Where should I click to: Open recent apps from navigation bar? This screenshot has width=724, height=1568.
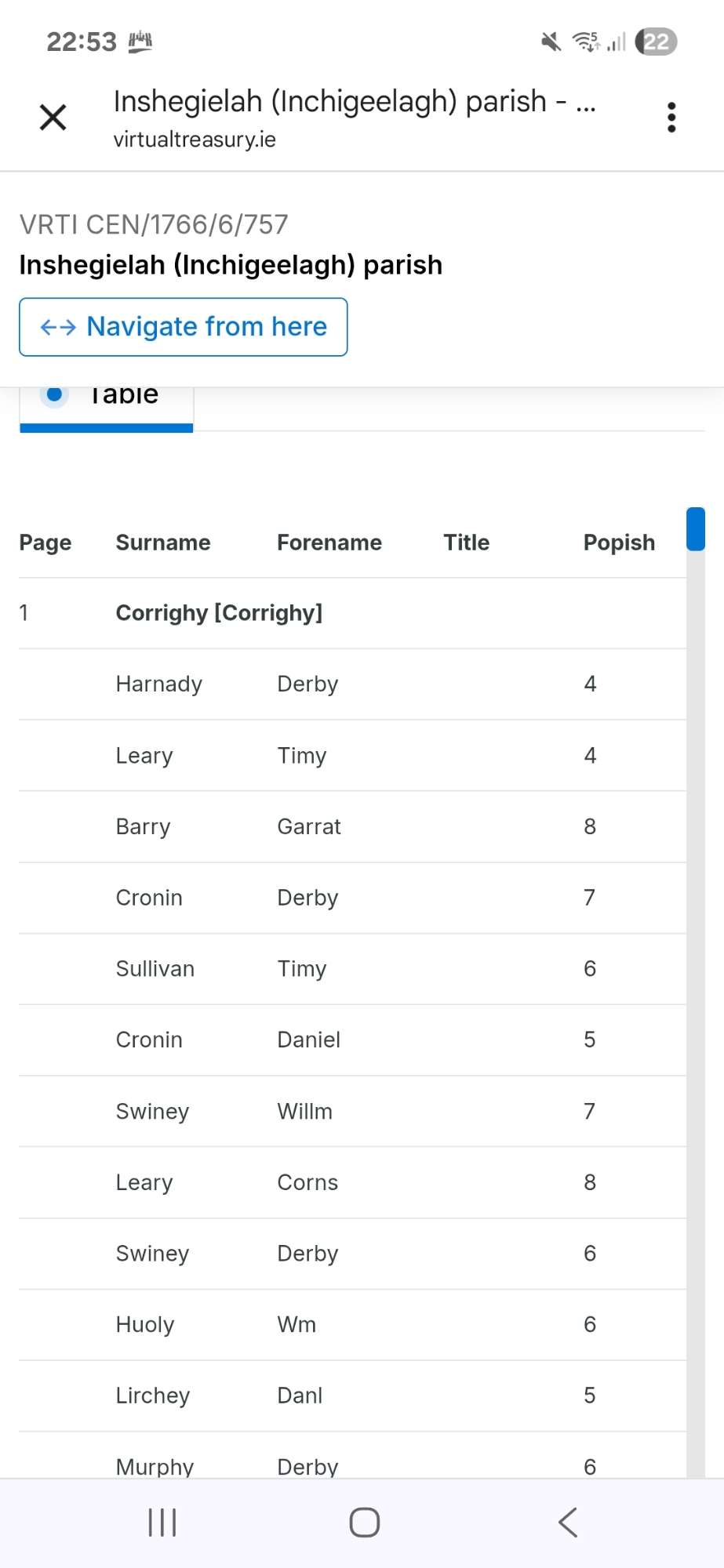point(162,1523)
